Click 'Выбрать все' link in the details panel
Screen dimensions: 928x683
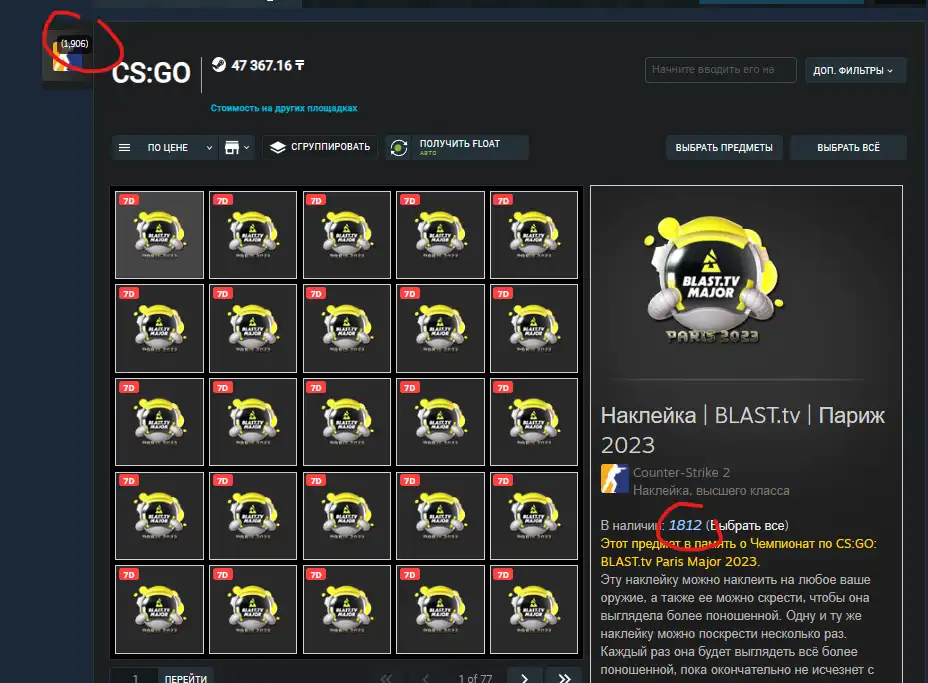[x=747, y=526]
